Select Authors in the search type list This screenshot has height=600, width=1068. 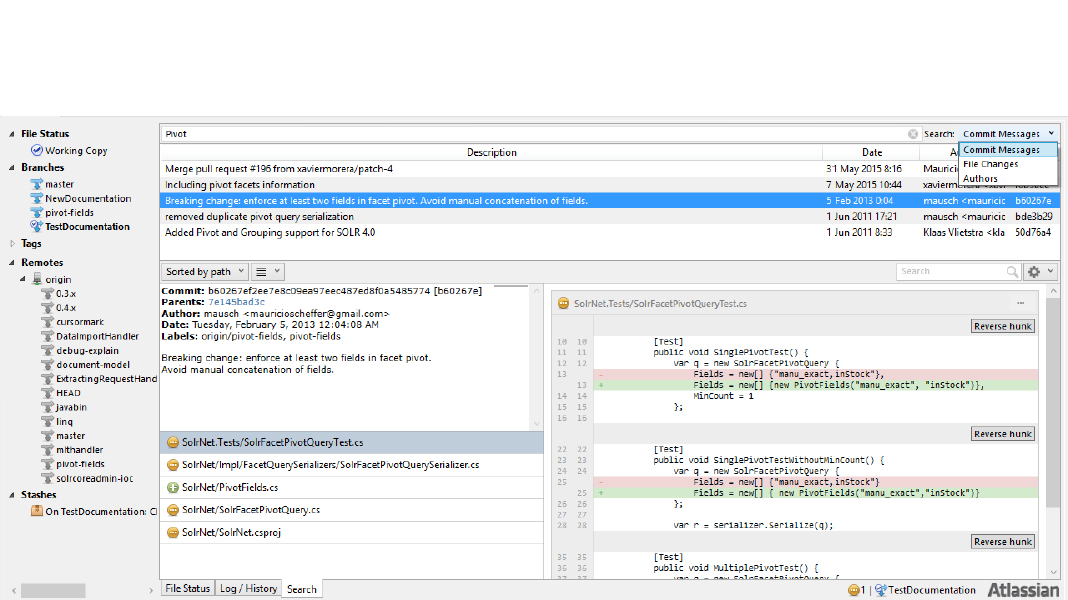point(980,179)
